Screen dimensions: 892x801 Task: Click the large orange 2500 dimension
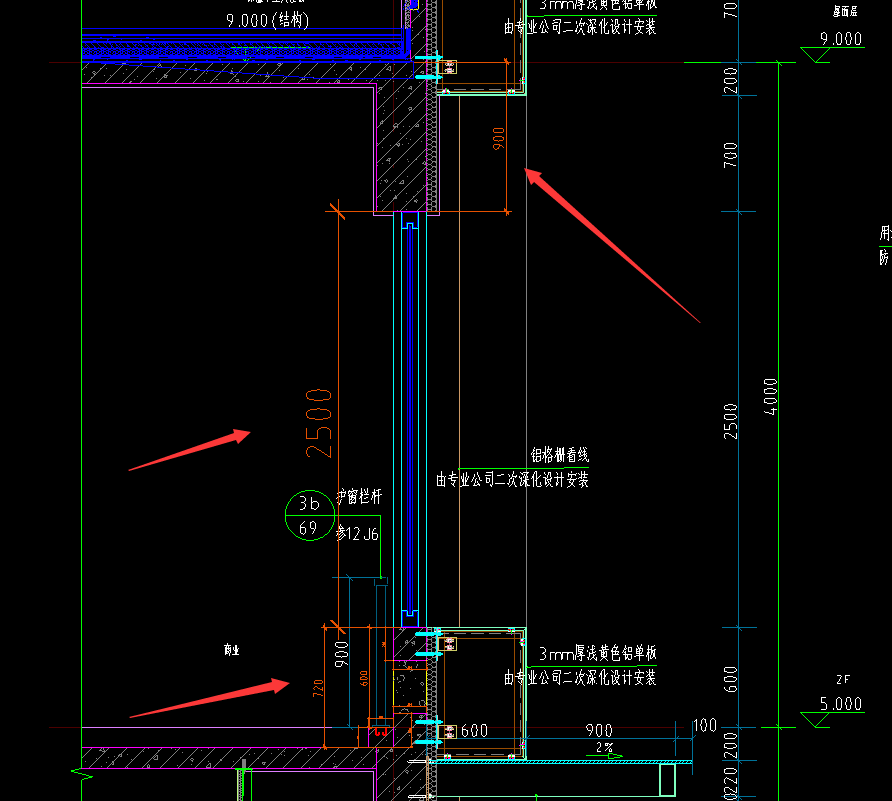319,423
